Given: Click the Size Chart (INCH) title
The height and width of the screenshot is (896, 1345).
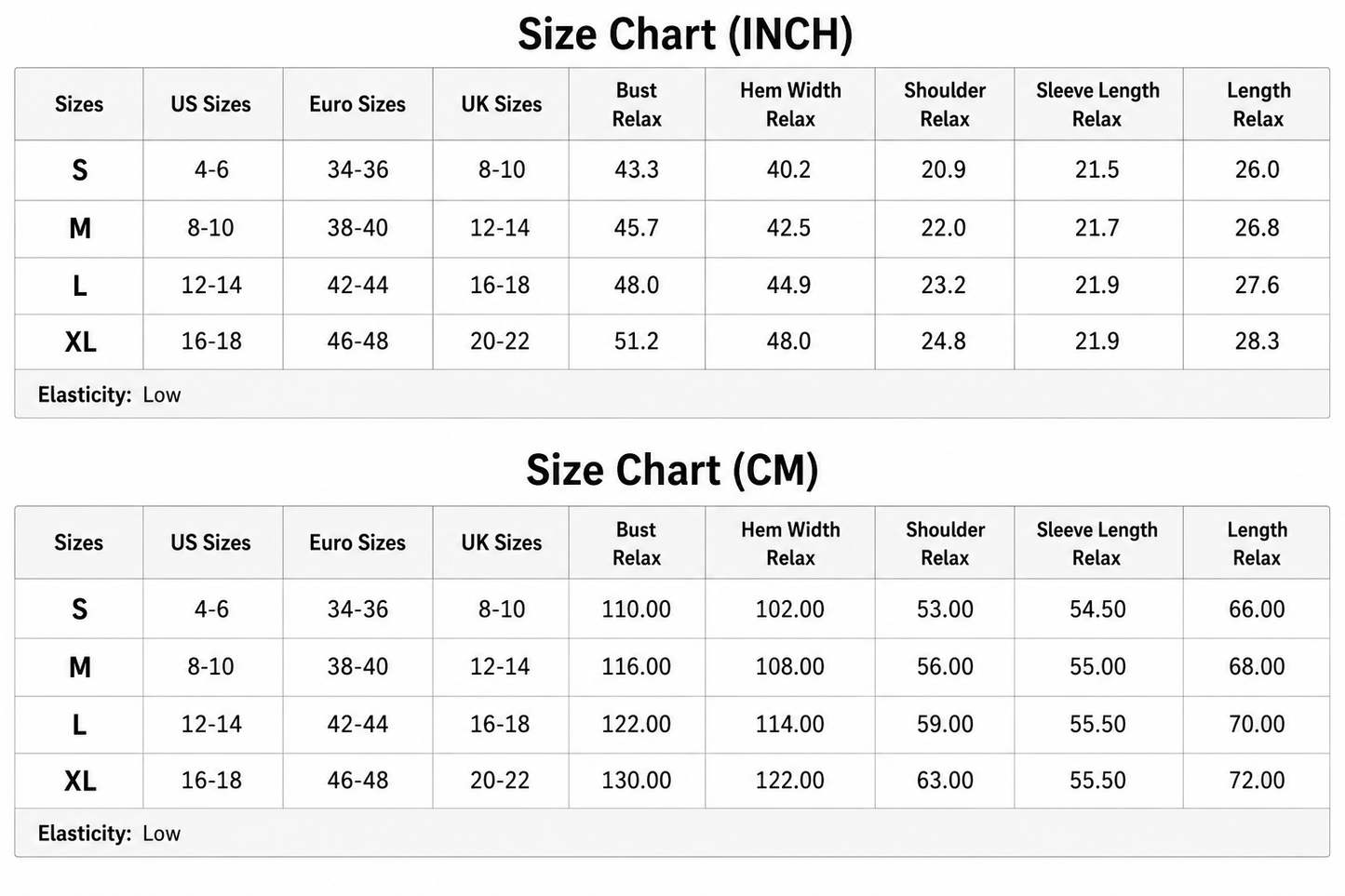Looking at the screenshot, I should click(x=685, y=34).
